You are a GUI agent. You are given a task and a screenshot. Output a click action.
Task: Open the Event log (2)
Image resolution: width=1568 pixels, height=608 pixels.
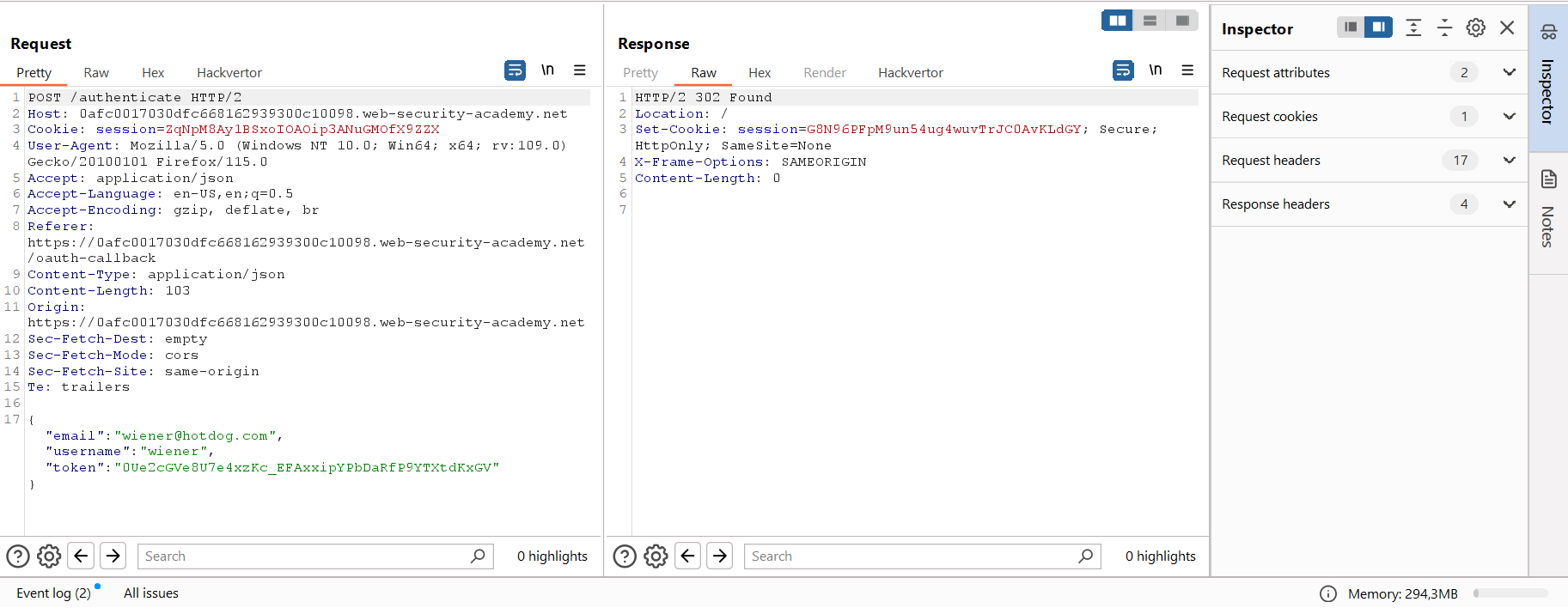pyautogui.click(x=53, y=593)
